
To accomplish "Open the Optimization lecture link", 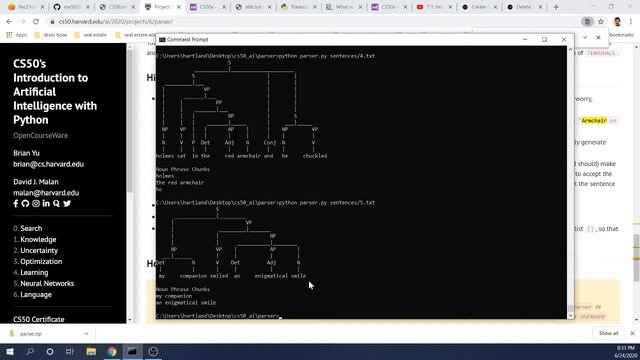I will (x=41, y=261).
